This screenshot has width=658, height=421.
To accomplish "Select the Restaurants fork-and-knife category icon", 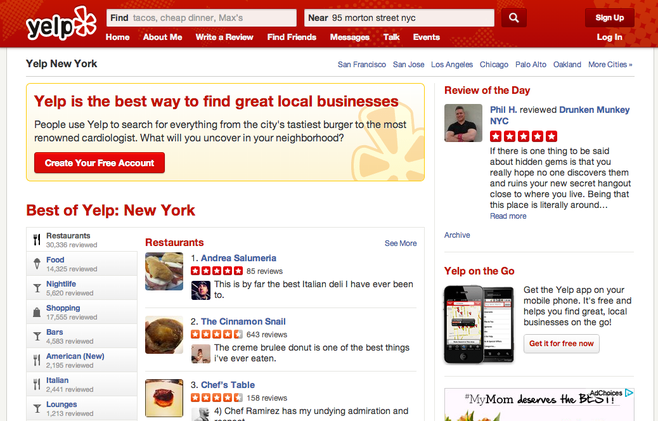I will pos(37,240).
